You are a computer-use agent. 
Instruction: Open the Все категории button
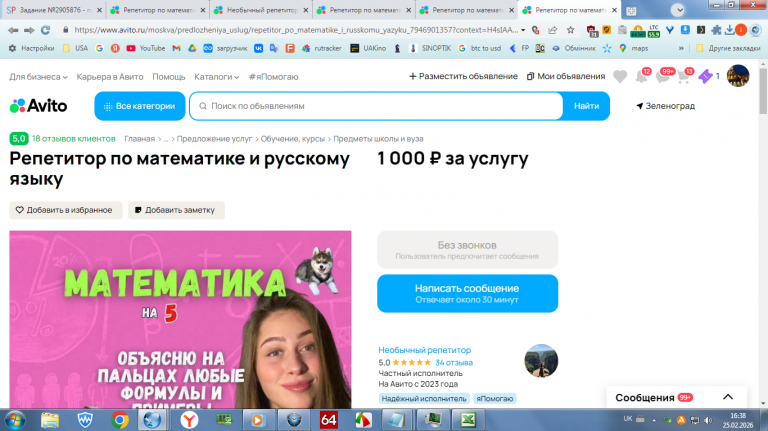coord(140,106)
